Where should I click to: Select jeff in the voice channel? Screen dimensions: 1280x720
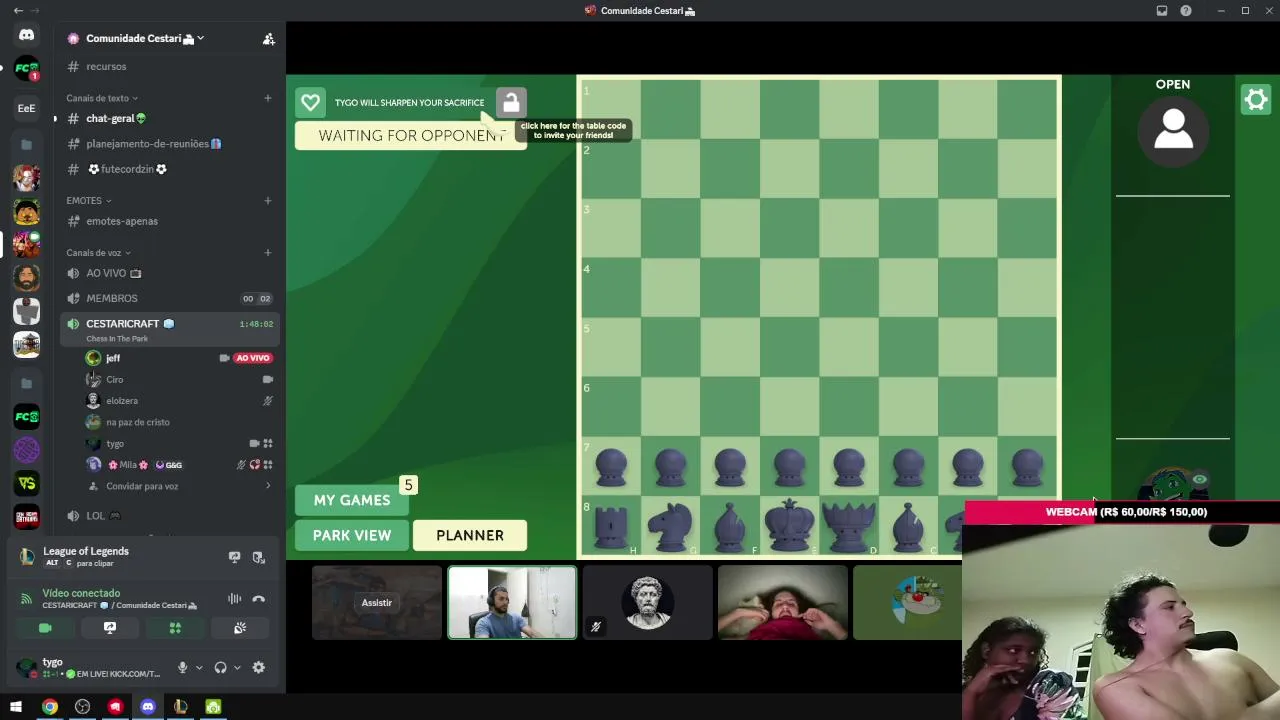pyautogui.click(x=179, y=358)
